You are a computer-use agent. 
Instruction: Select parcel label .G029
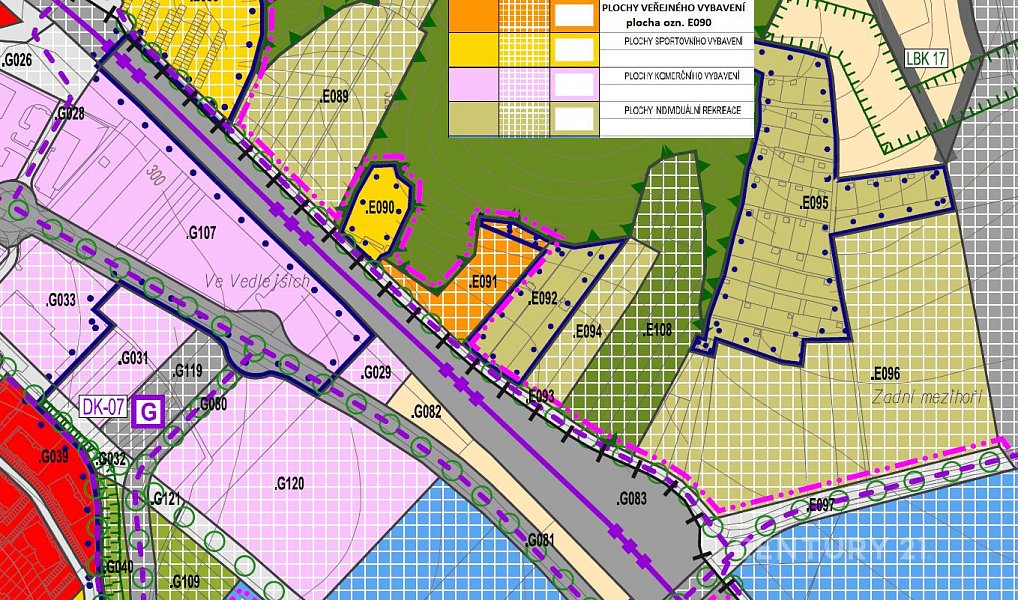coord(376,373)
